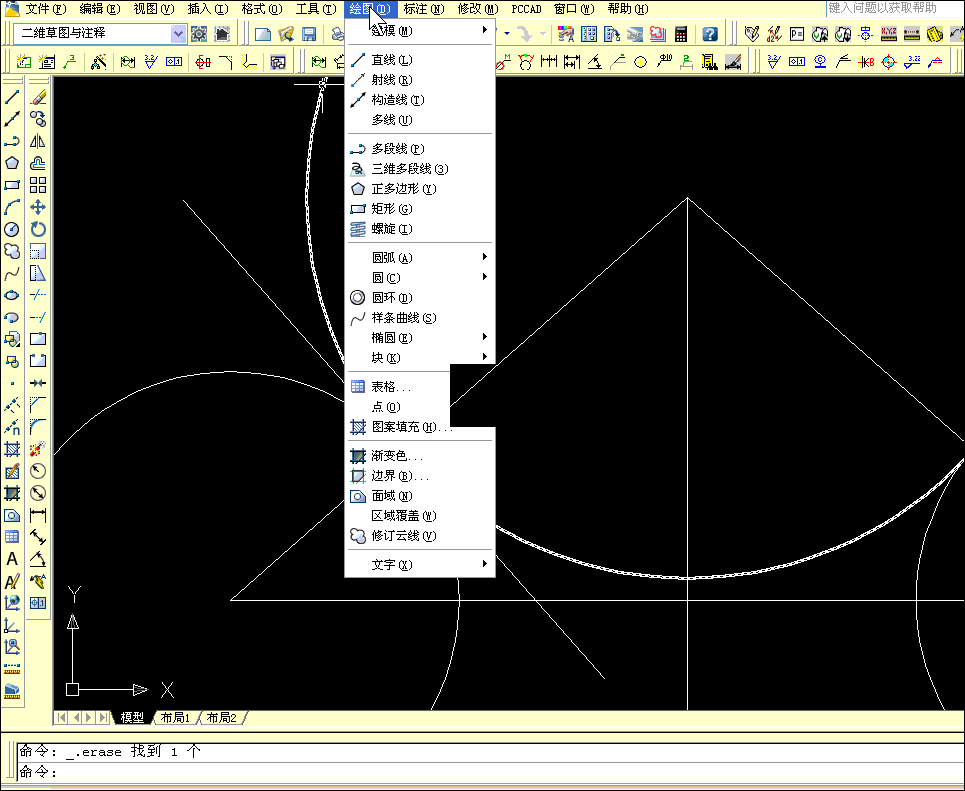The image size is (965, 791).
Task: Select the Mirror tool in Modify toolbar
Action: pos(38,141)
